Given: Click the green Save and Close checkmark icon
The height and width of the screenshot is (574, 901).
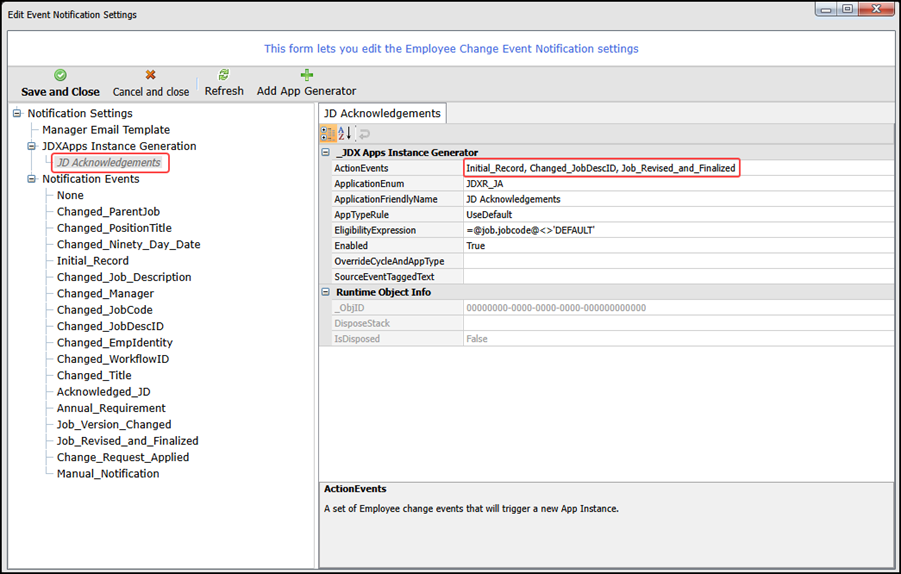Looking at the screenshot, I should point(60,76).
